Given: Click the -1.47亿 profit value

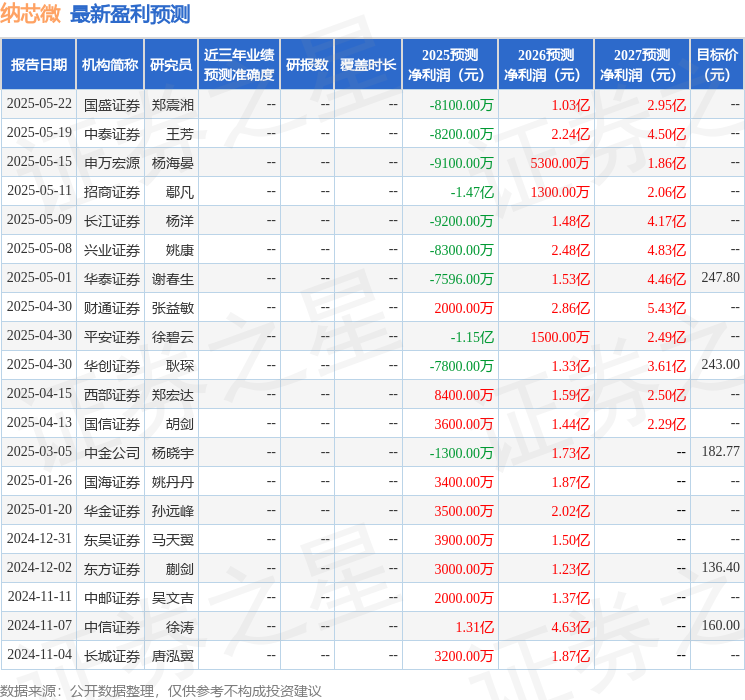Looking at the screenshot, I should point(472,192).
